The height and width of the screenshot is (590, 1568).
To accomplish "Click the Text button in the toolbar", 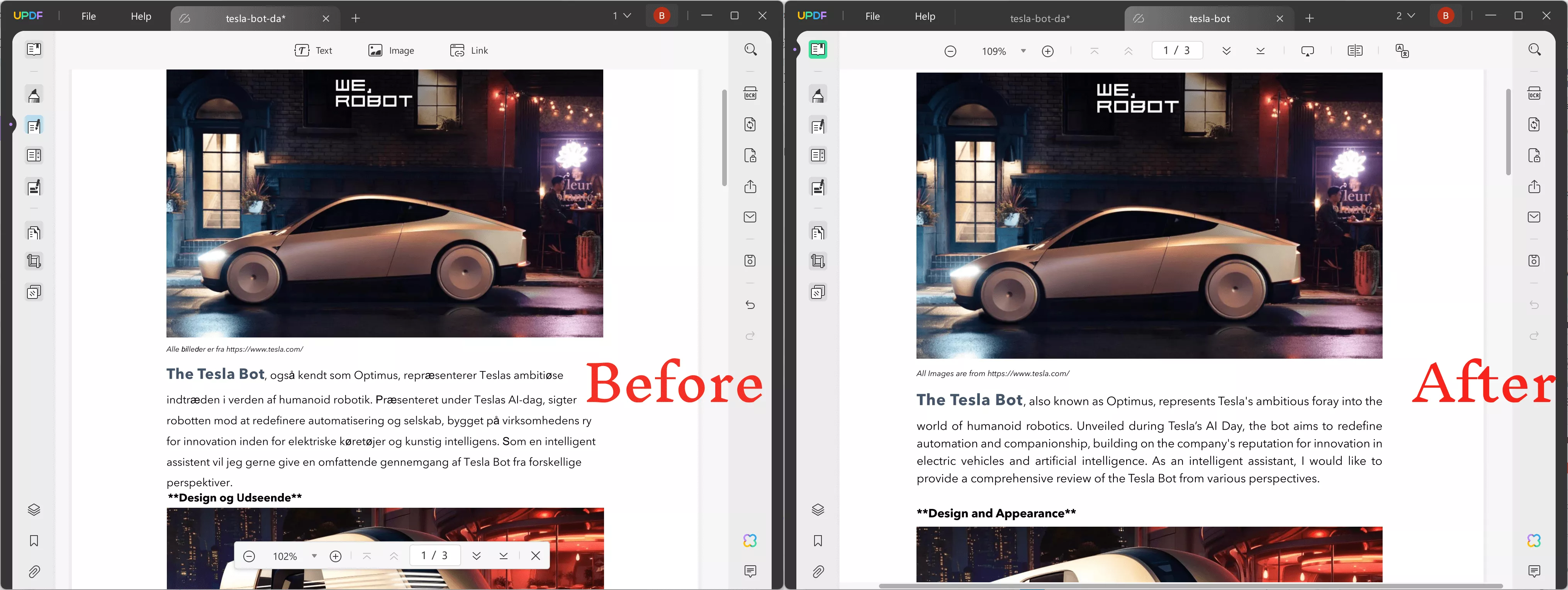I will click(314, 50).
